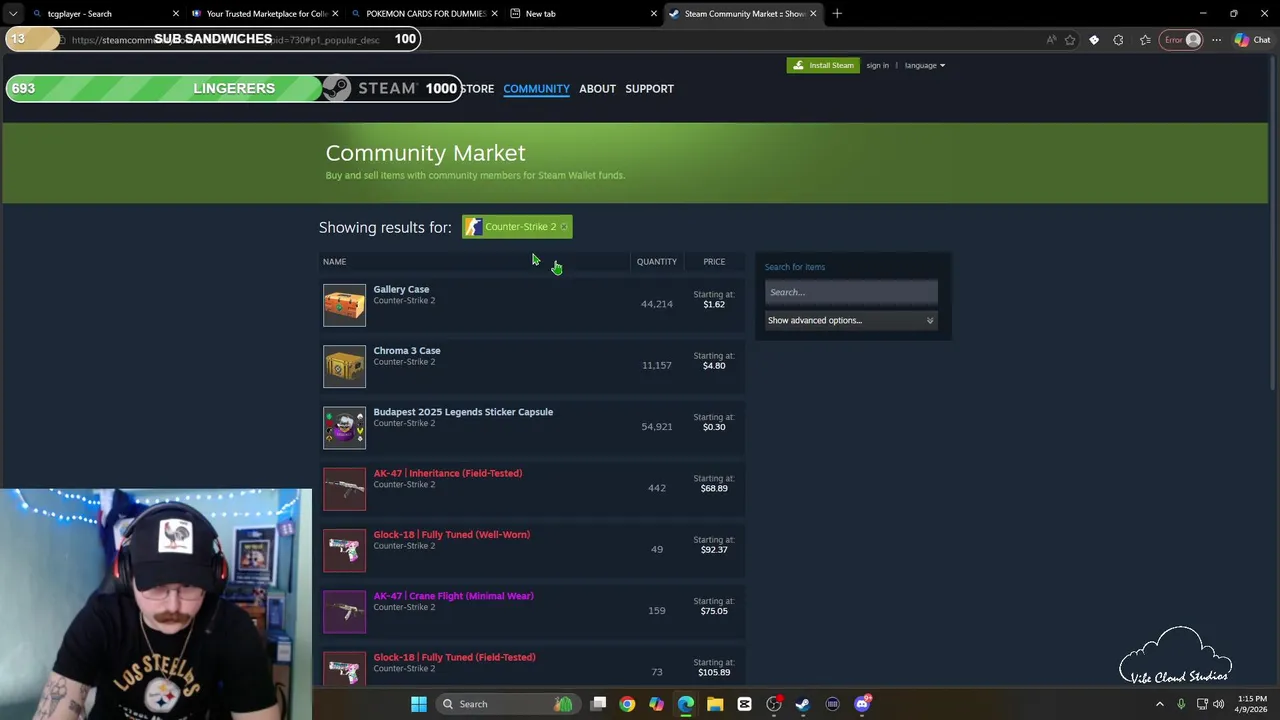Open the AK-47 Inheritance item image

(344, 489)
